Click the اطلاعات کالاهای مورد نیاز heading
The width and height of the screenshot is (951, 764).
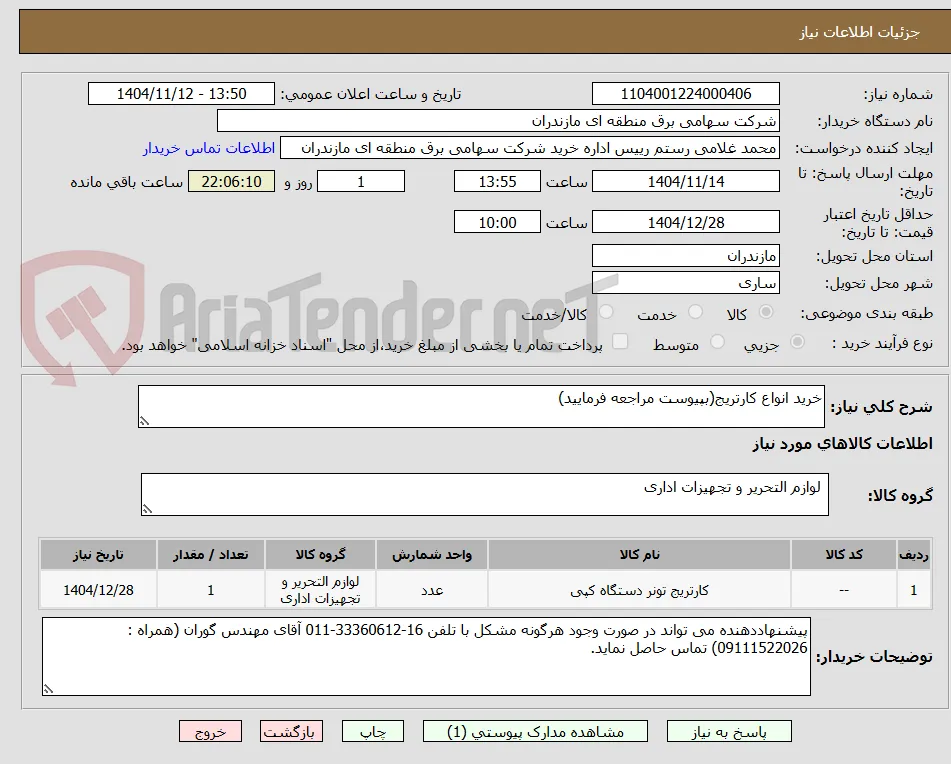coord(842,444)
